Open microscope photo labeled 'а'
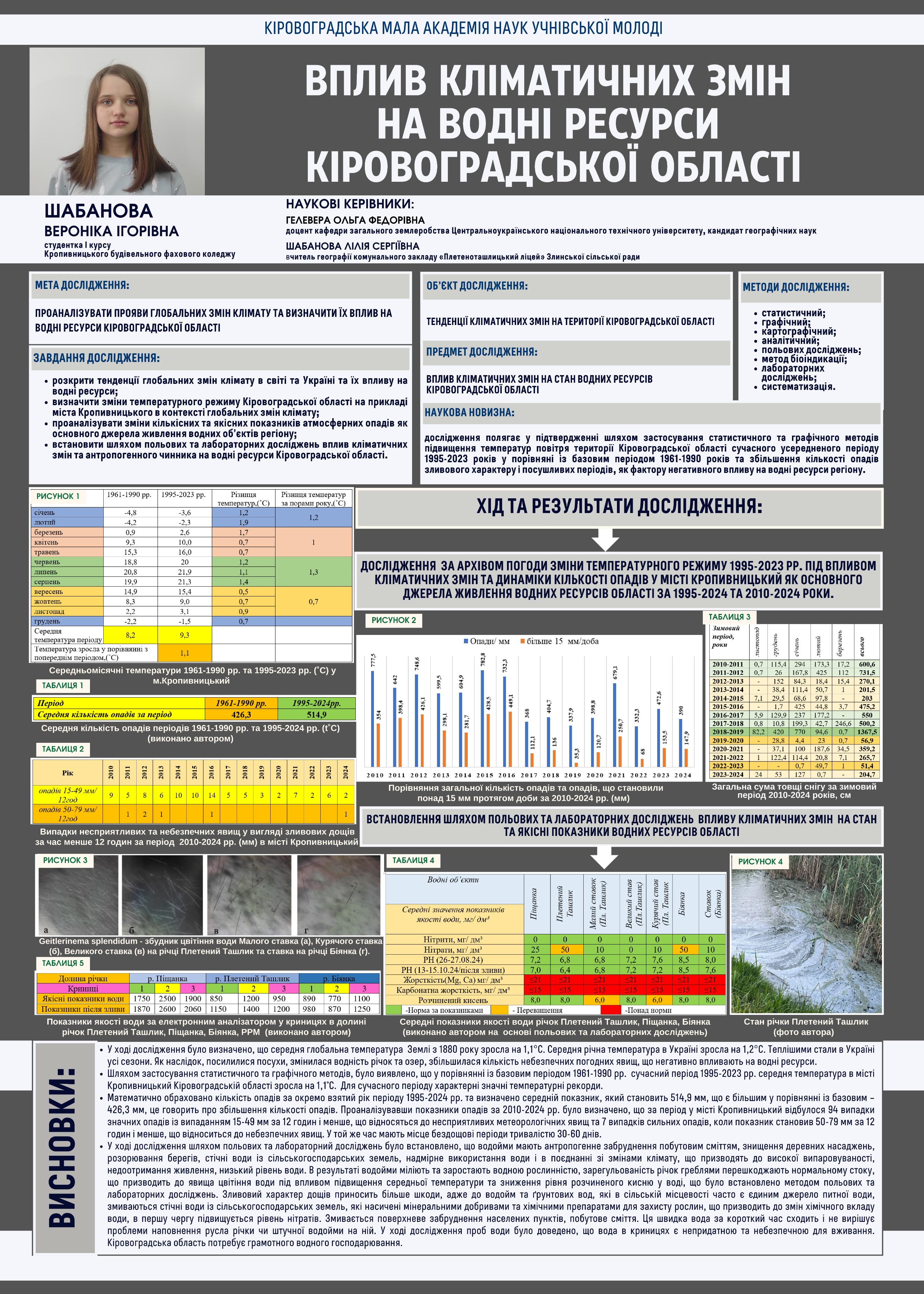Screen dimensions: 924x1294 (78, 896)
